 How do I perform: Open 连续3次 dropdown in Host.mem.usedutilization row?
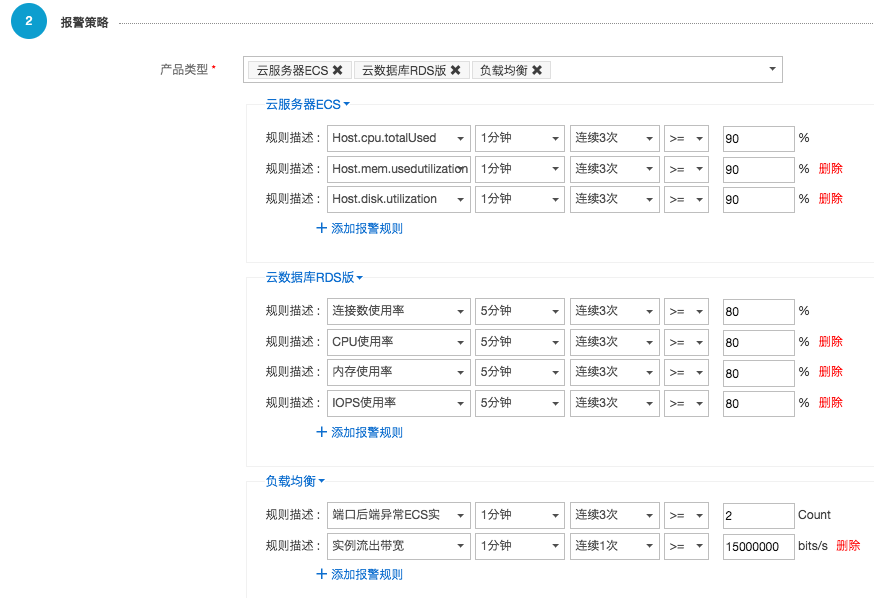(614, 169)
